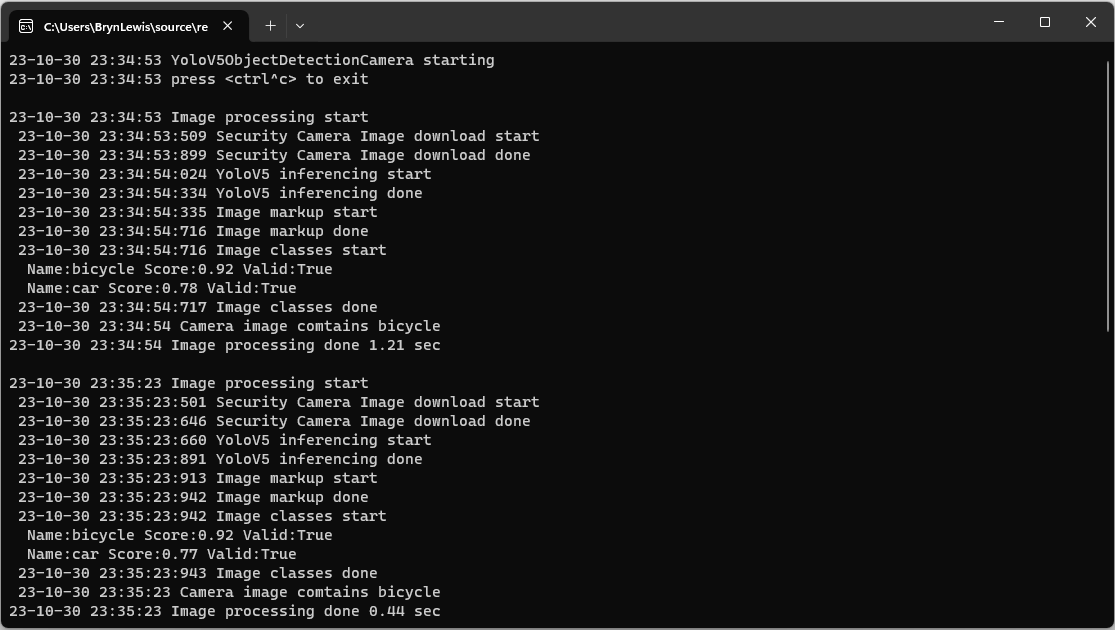1115x630 pixels.
Task: Click the Image processing done 1.21 sec line
Action: [225, 345]
